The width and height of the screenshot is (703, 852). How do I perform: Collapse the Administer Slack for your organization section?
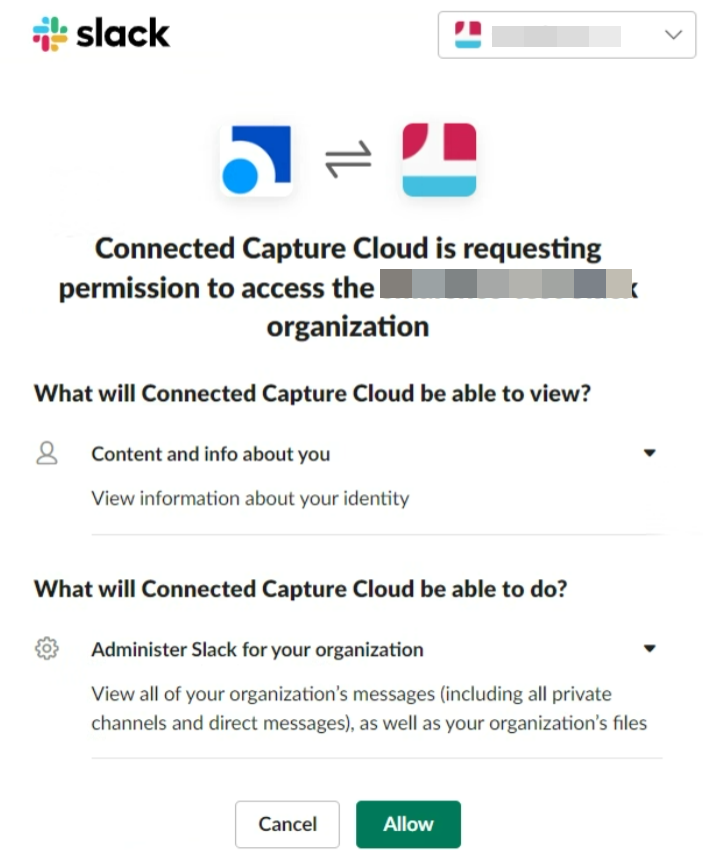coord(650,647)
